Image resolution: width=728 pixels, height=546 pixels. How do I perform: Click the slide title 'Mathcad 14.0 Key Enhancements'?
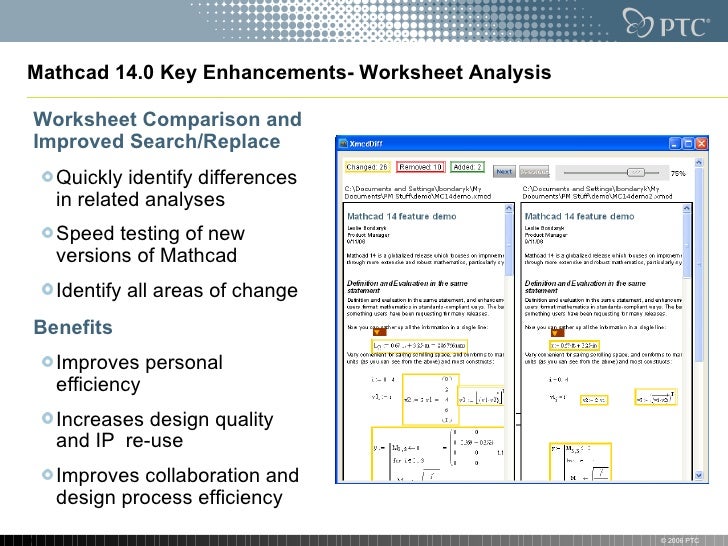[289, 72]
